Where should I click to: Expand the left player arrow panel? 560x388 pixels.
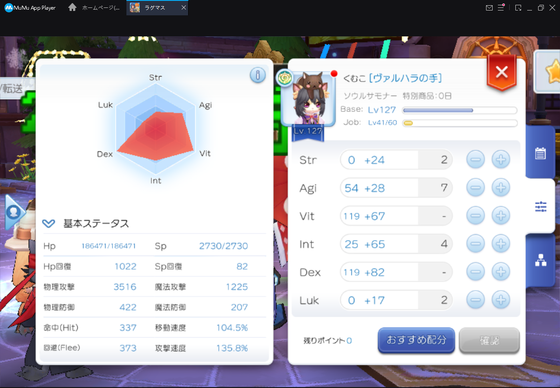(15, 213)
